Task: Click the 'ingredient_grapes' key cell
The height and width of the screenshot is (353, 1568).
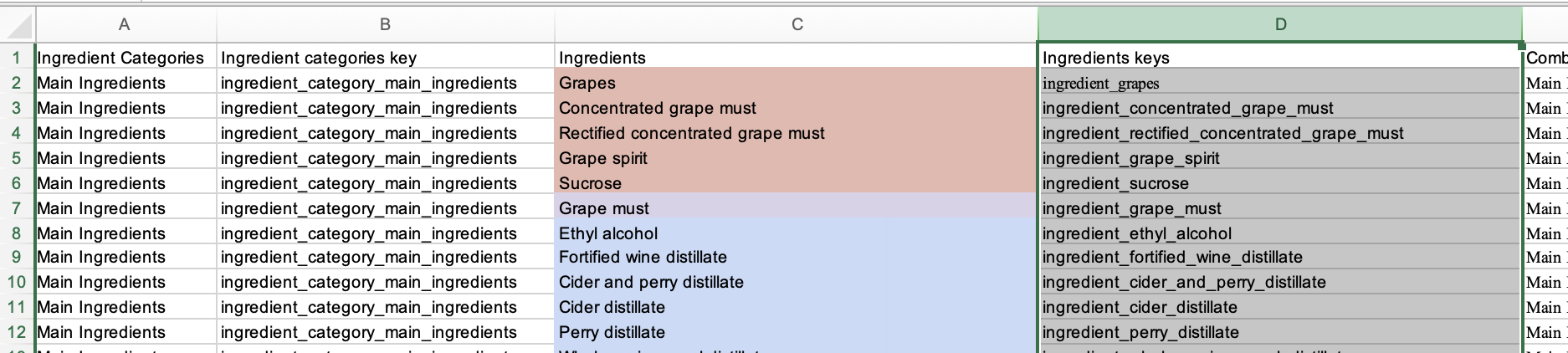Action: [x=1280, y=83]
